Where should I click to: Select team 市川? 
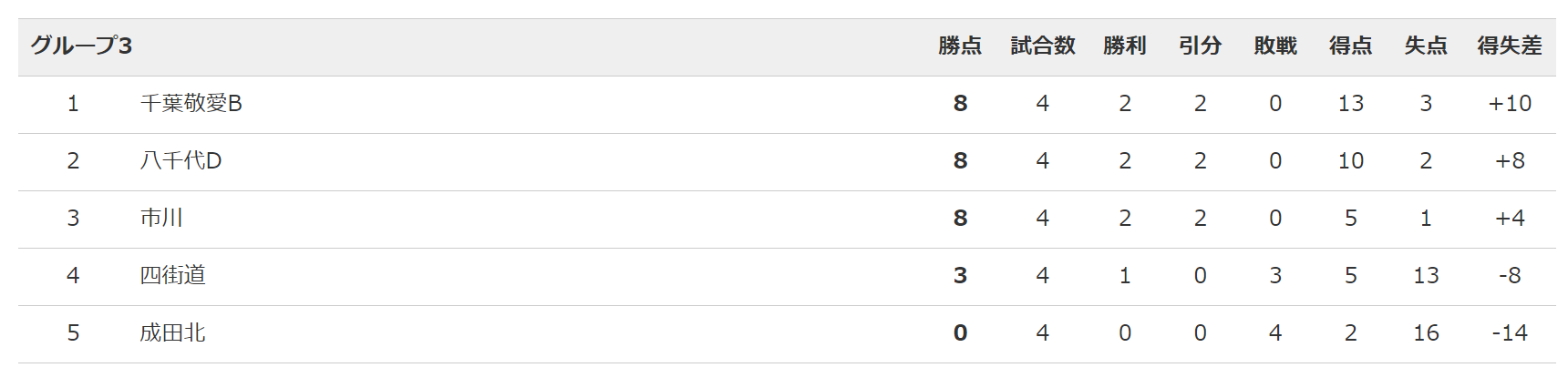pyautogui.click(x=162, y=219)
